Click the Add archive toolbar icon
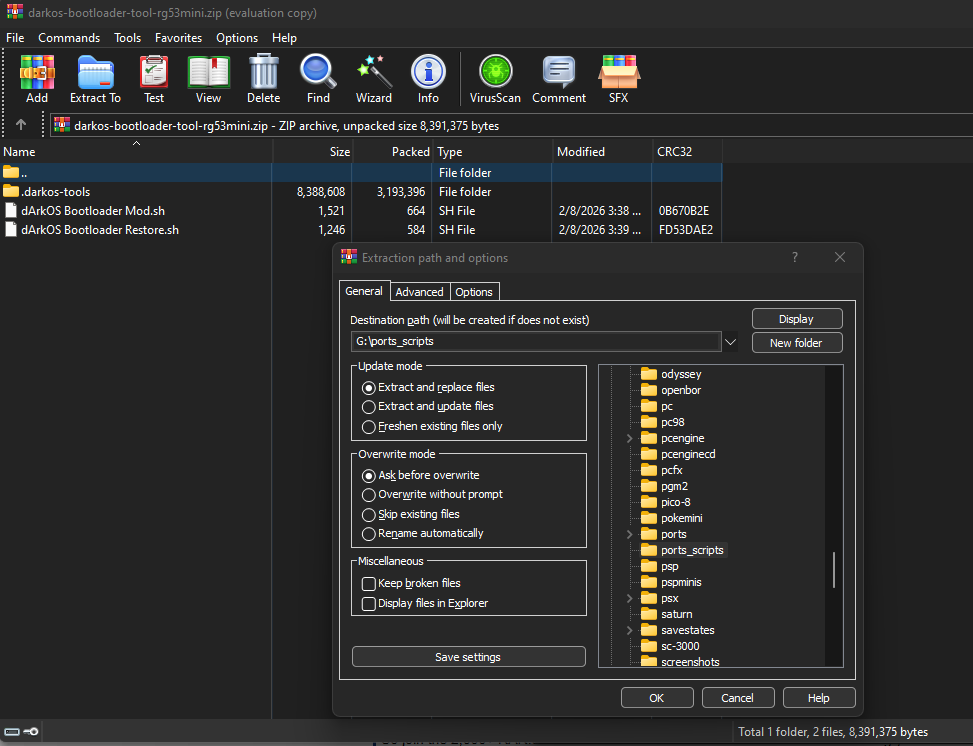The width and height of the screenshot is (973, 746). tap(37, 78)
